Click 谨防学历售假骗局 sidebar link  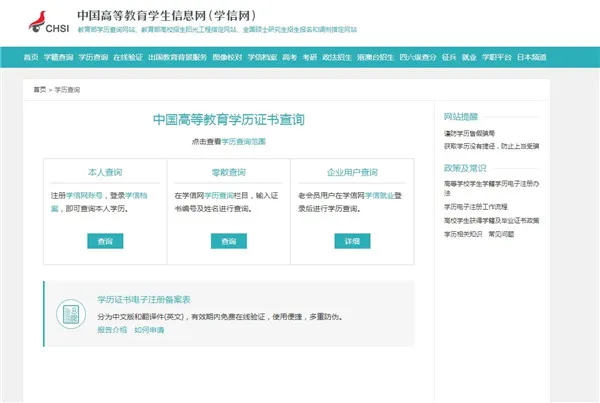pos(470,133)
